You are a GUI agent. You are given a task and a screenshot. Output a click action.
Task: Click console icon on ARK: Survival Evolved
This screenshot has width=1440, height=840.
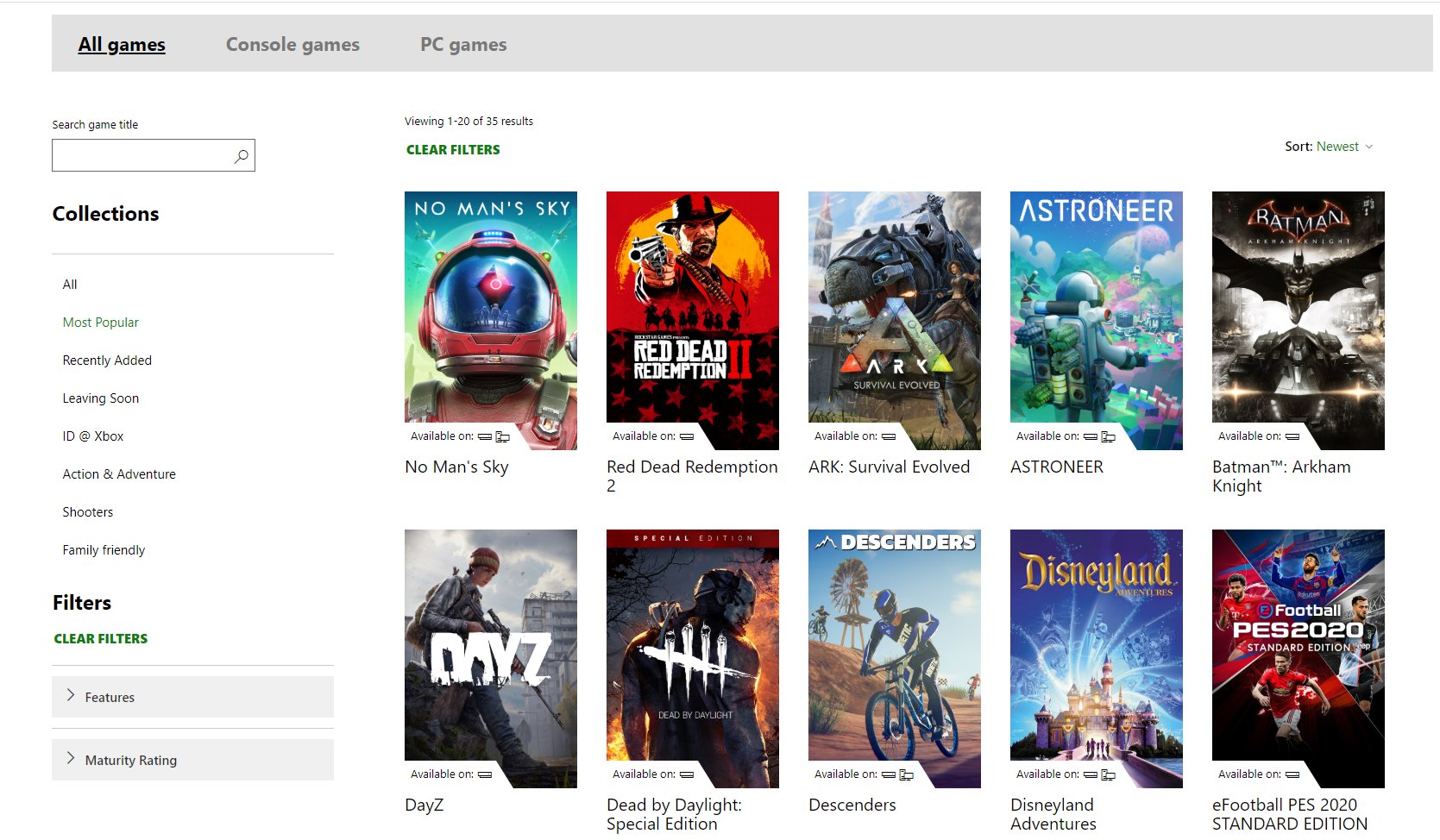click(889, 436)
